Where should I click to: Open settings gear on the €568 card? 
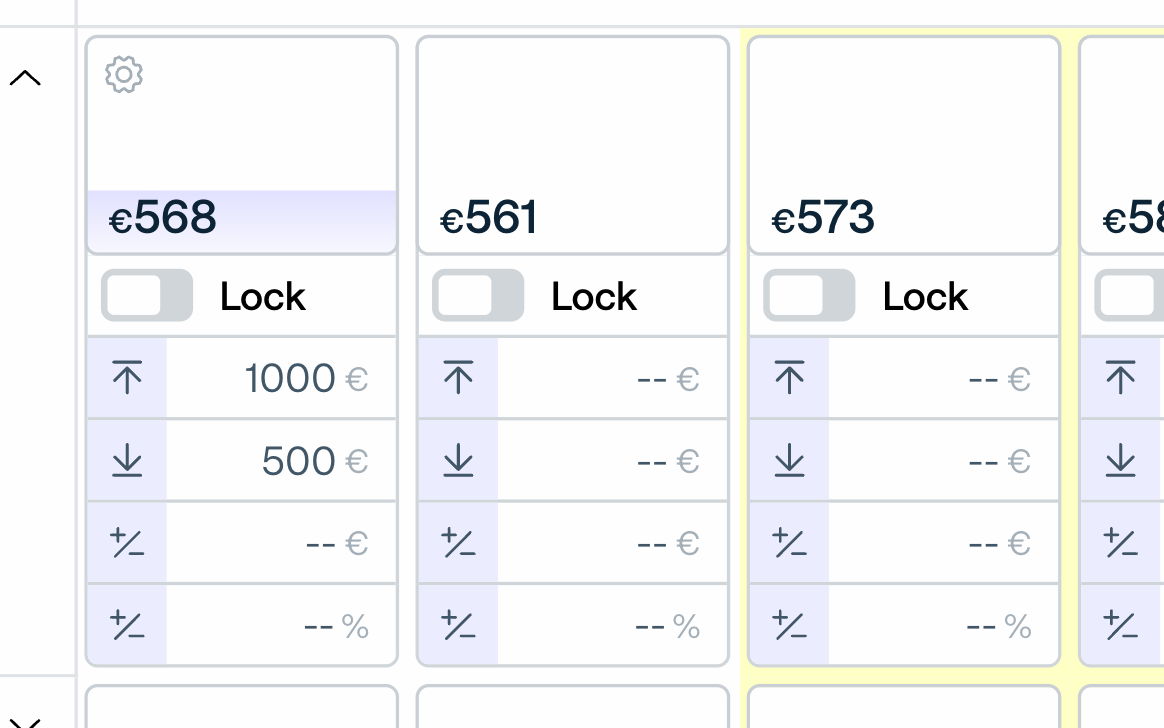pyautogui.click(x=124, y=75)
